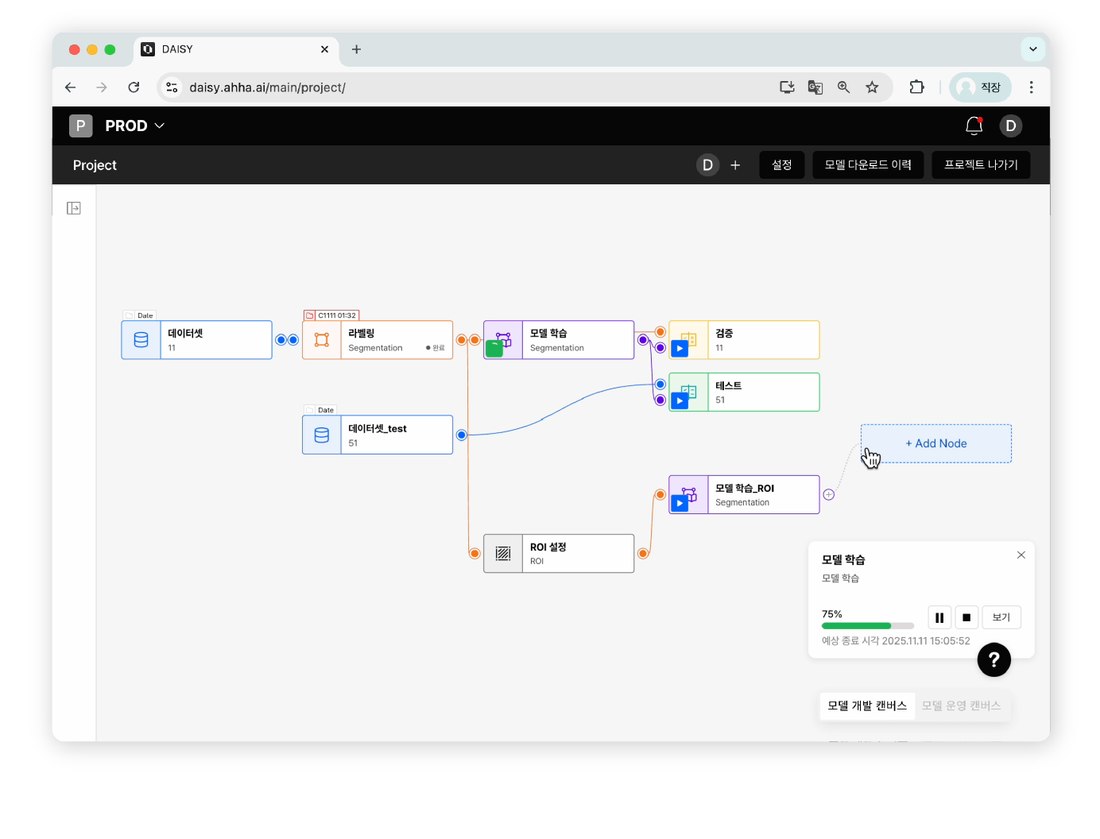Switch to 모델 개발 캔버스 tab
Viewport: 1100px width, 839px height.
click(867, 706)
